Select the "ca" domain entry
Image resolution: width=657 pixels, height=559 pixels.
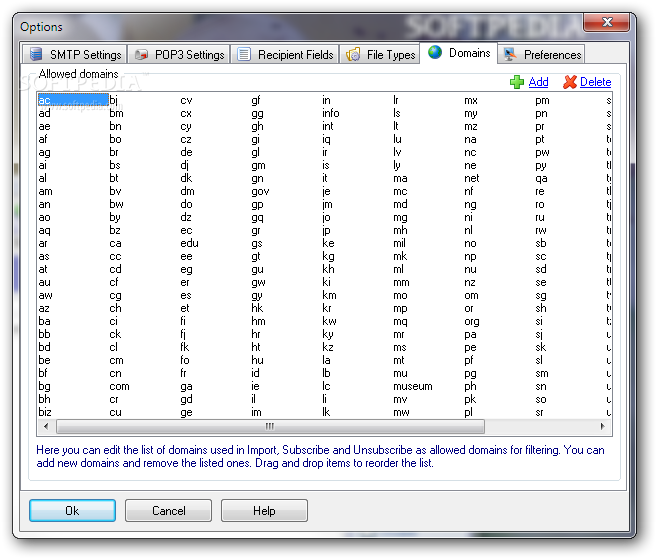115,243
